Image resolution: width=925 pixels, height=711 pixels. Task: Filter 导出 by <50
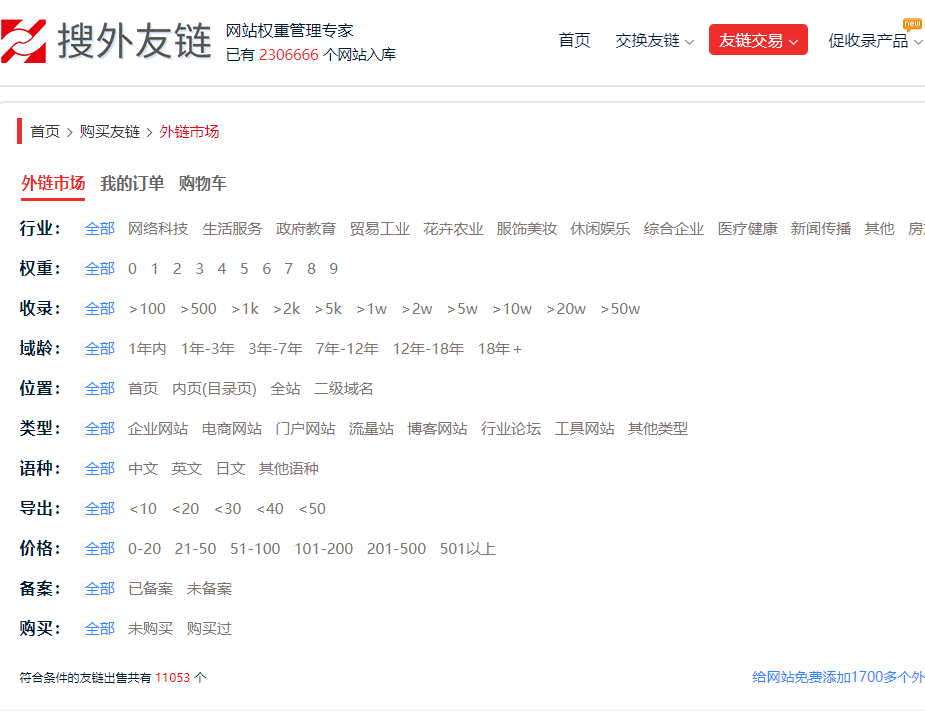tap(312, 509)
